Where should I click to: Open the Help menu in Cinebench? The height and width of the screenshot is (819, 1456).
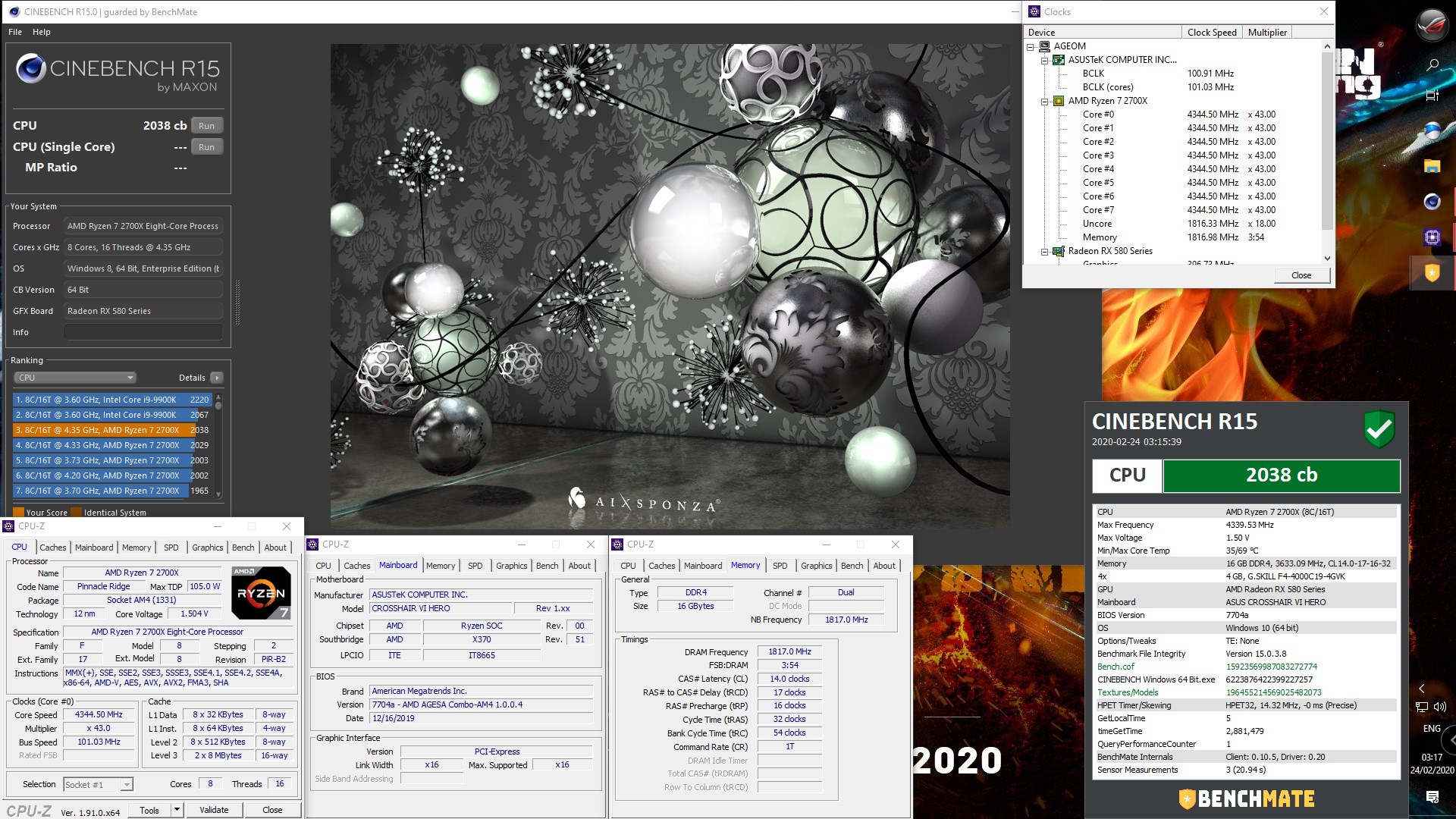tap(42, 32)
